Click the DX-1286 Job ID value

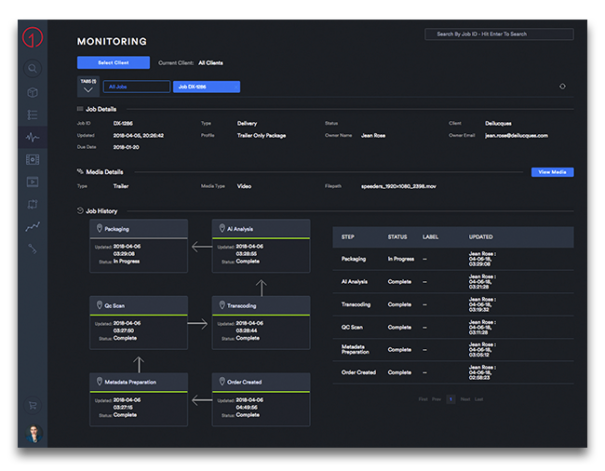pyautogui.click(x=123, y=123)
